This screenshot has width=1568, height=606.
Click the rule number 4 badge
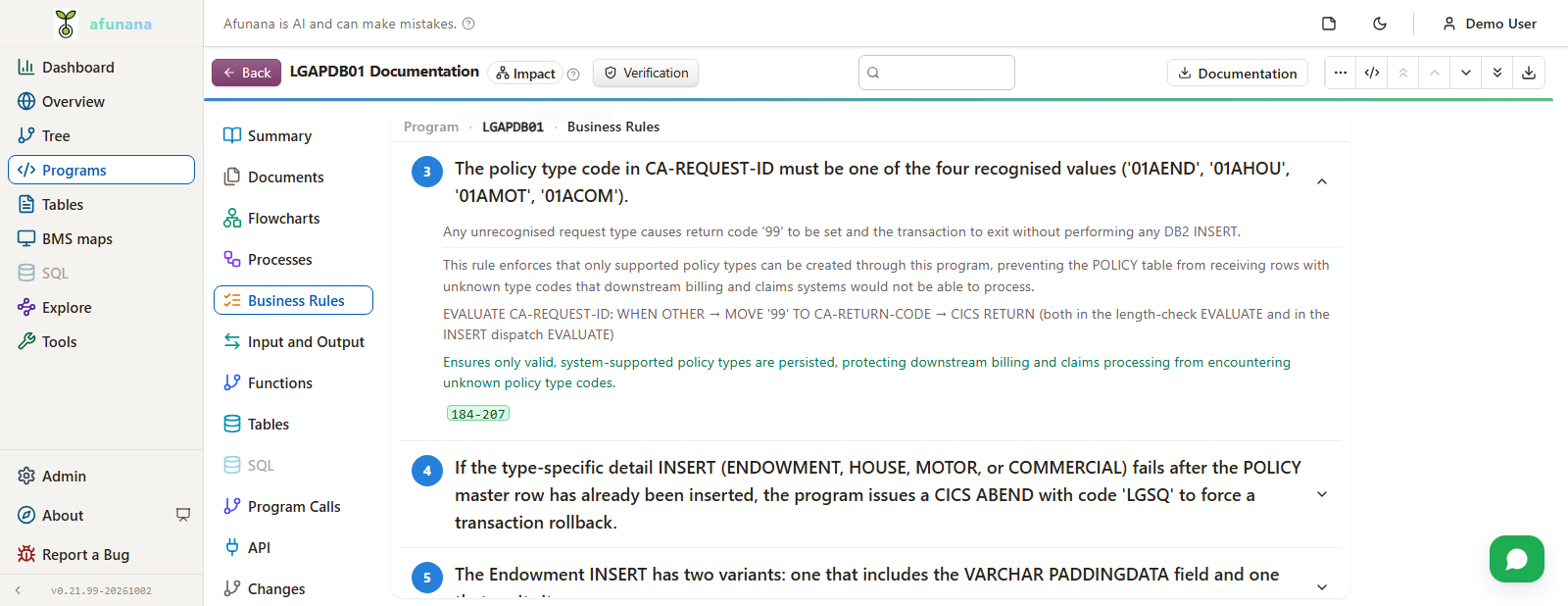tap(427, 471)
